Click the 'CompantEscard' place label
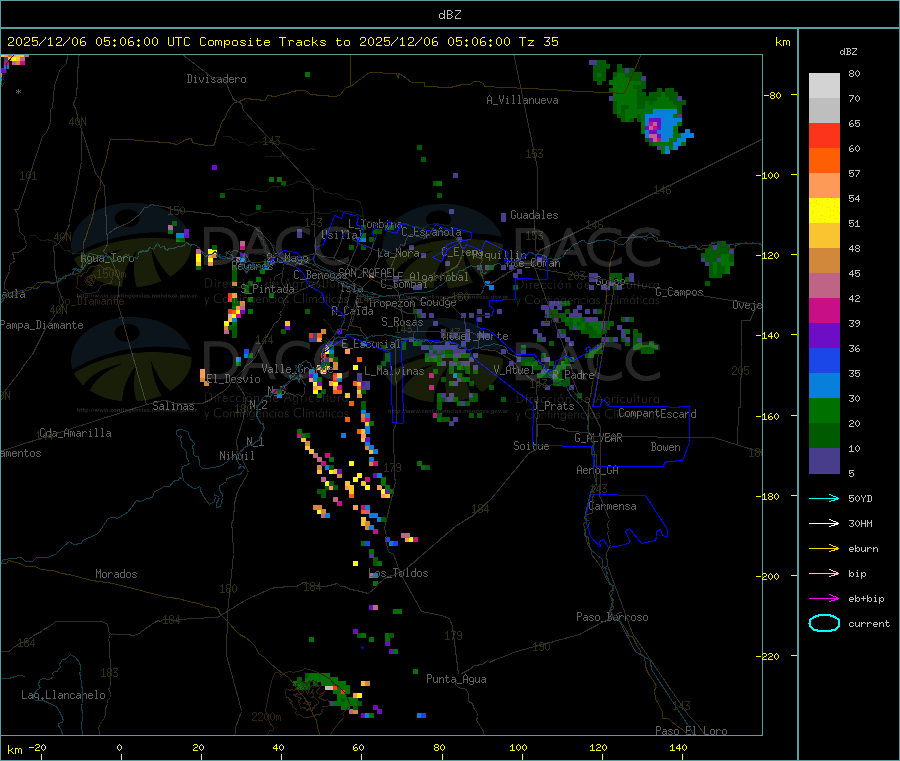The width and height of the screenshot is (900, 761). pos(657,414)
